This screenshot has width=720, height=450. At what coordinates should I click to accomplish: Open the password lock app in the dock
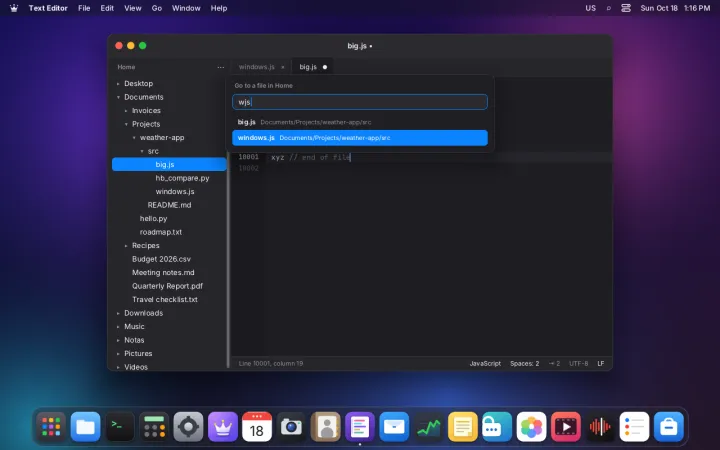[497, 427]
